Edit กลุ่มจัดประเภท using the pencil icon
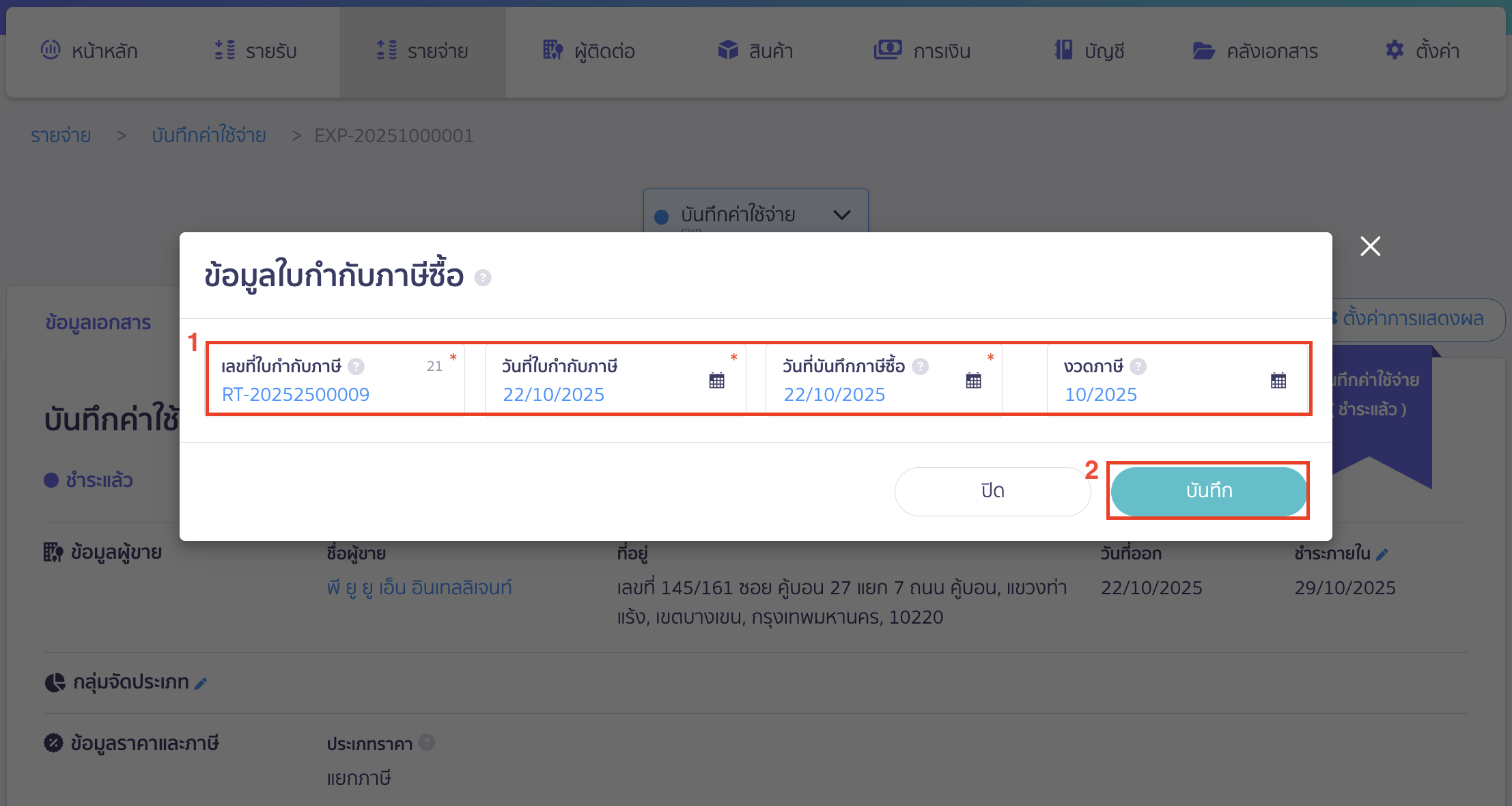This screenshot has height=806, width=1512. click(201, 682)
